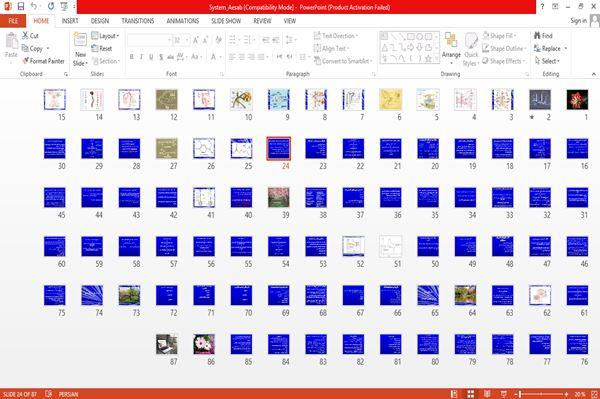Toggle Underline formatting

(151, 57)
